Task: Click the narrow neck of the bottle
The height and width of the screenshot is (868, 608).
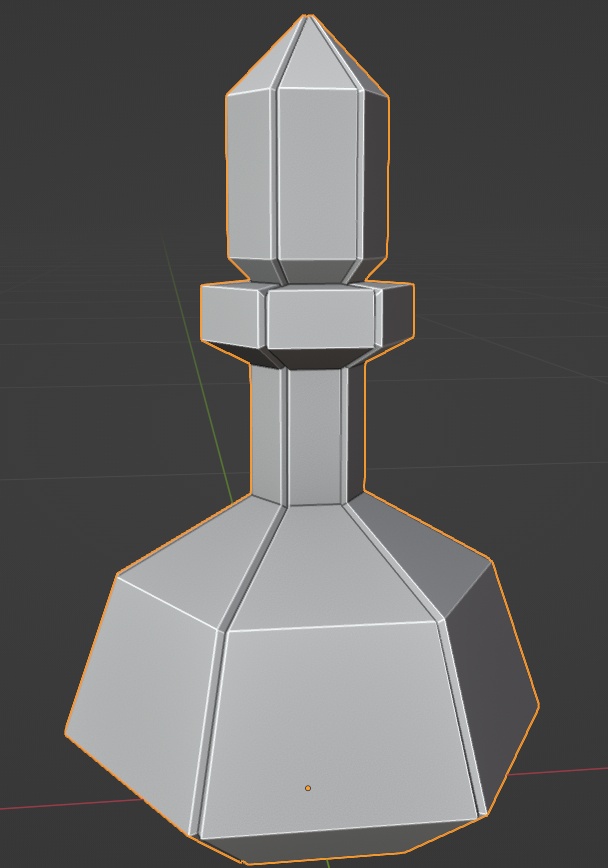Action: 307,435
